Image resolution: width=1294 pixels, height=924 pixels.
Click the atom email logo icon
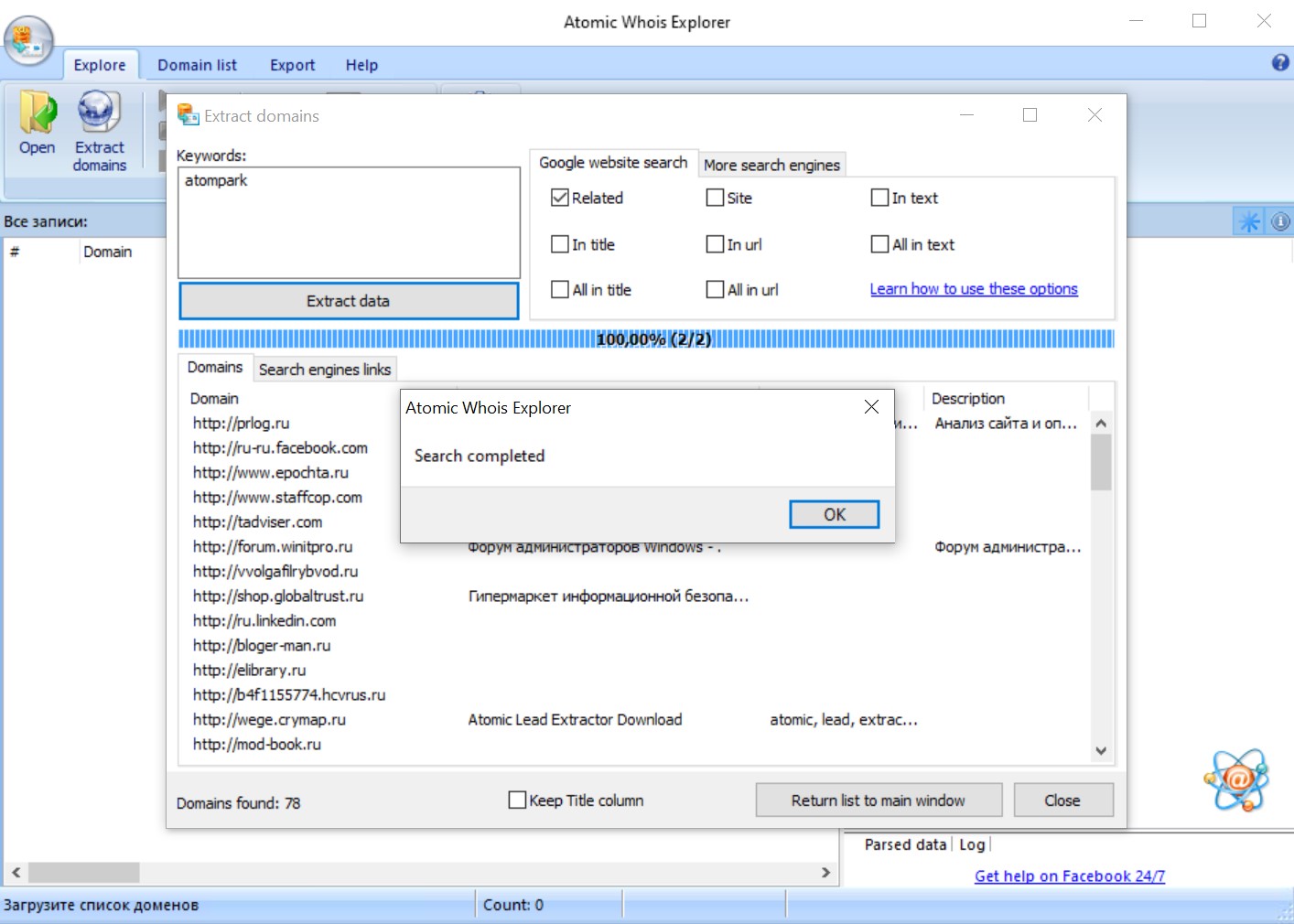[x=1237, y=779]
